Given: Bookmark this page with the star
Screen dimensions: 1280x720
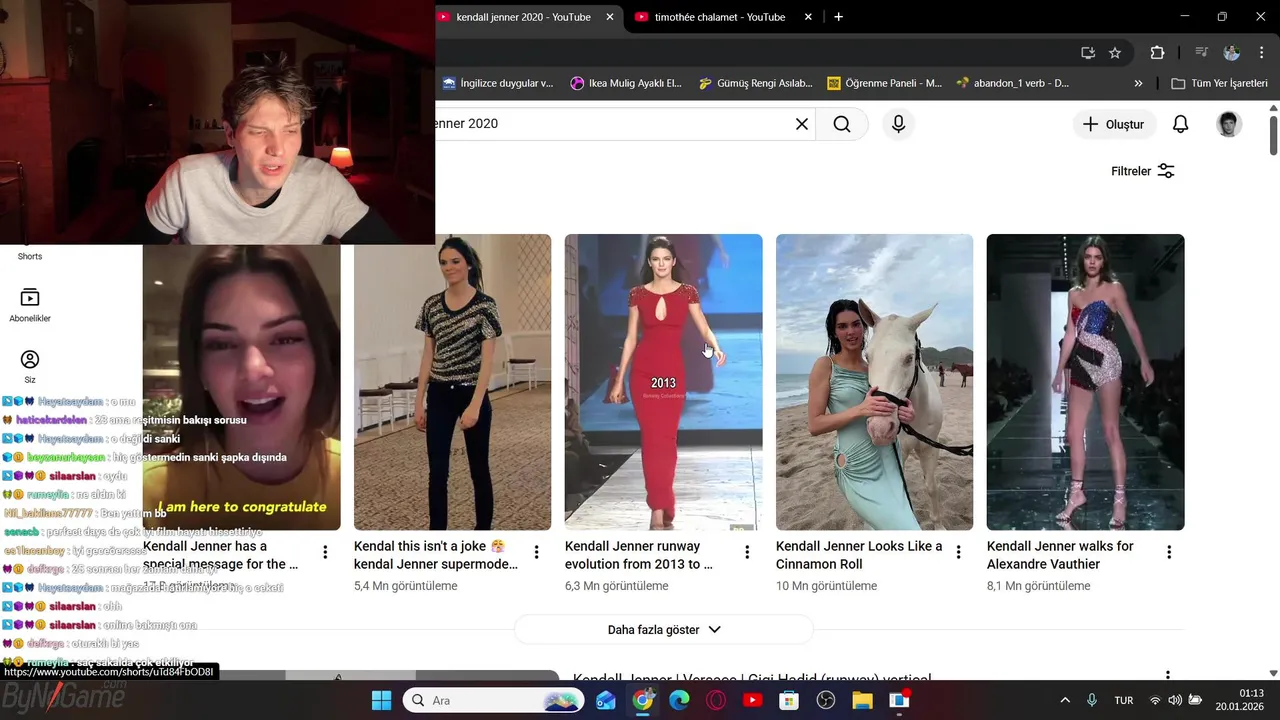Looking at the screenshot, I should point(1115,53).
